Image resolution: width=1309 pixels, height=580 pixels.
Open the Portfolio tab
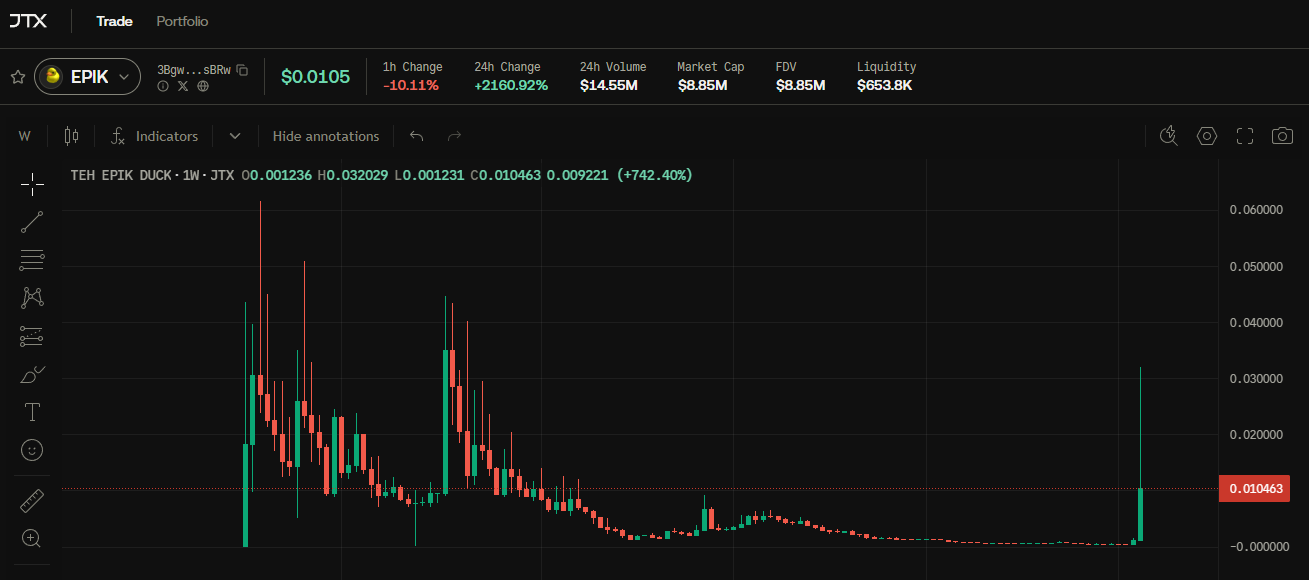182,21
